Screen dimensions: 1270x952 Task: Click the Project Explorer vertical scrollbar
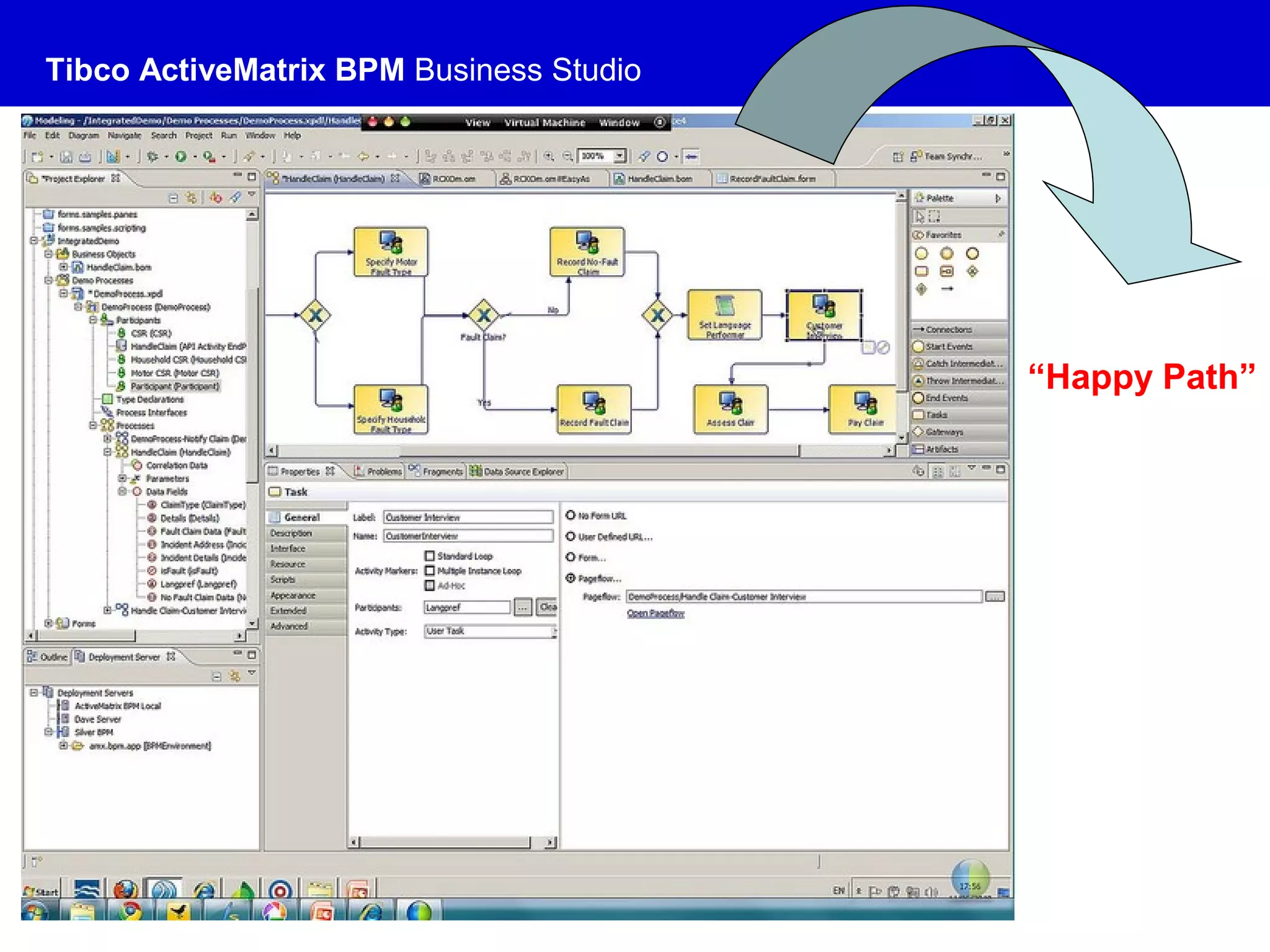pos(252,384)
